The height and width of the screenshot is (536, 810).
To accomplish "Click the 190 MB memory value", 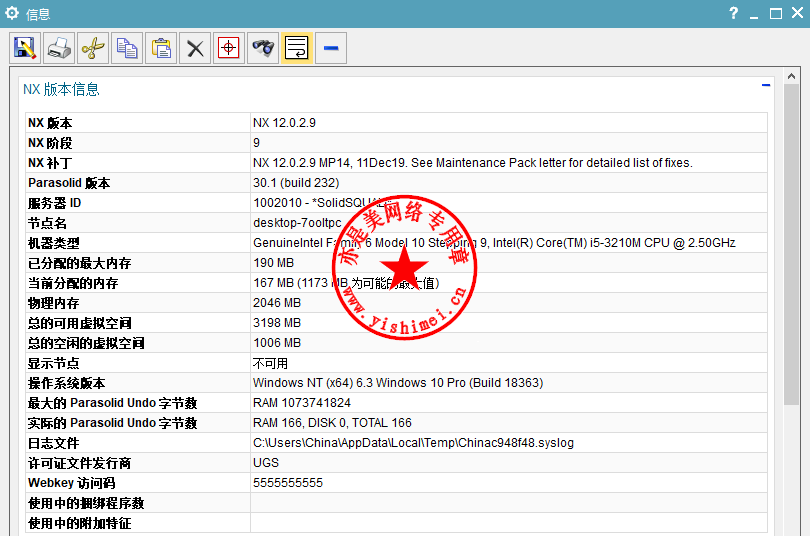I will coord(273,263).
